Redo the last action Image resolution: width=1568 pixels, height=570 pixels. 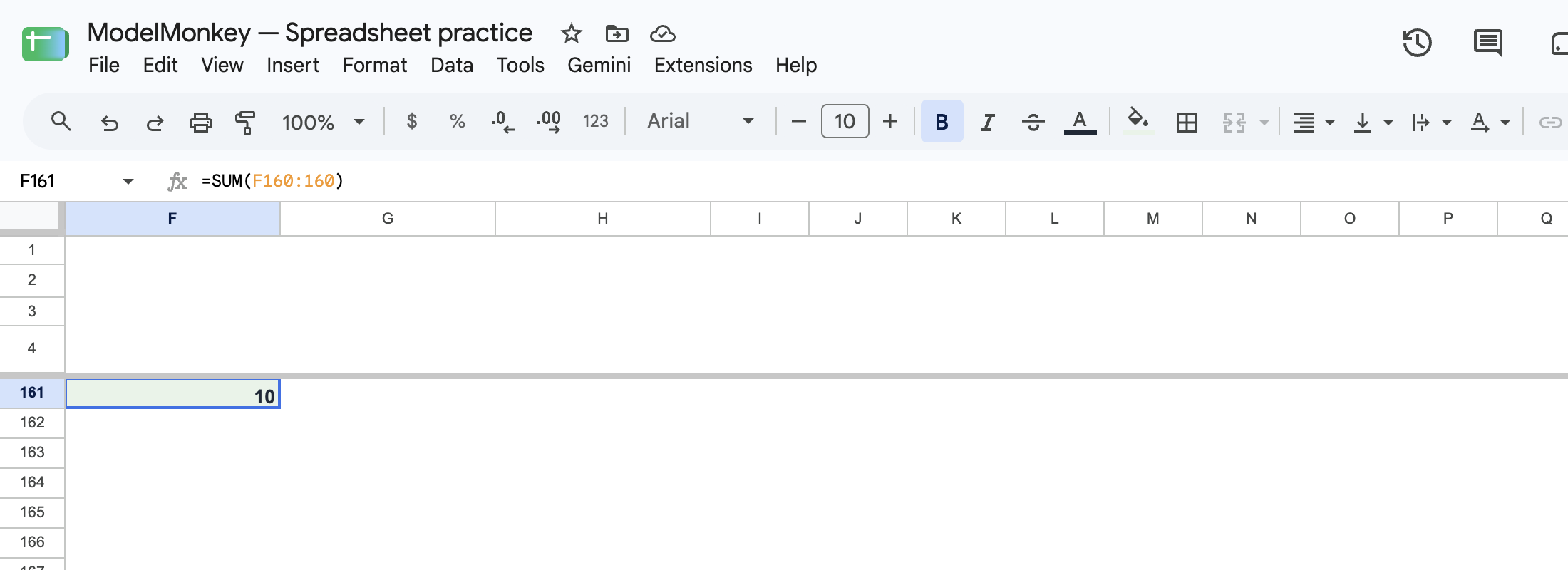(x=155, y=123)
